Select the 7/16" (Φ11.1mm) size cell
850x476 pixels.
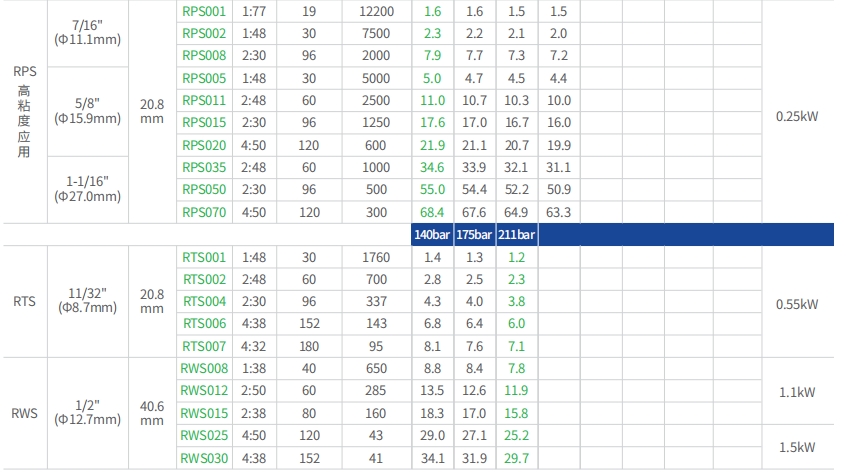pos(87,33)
